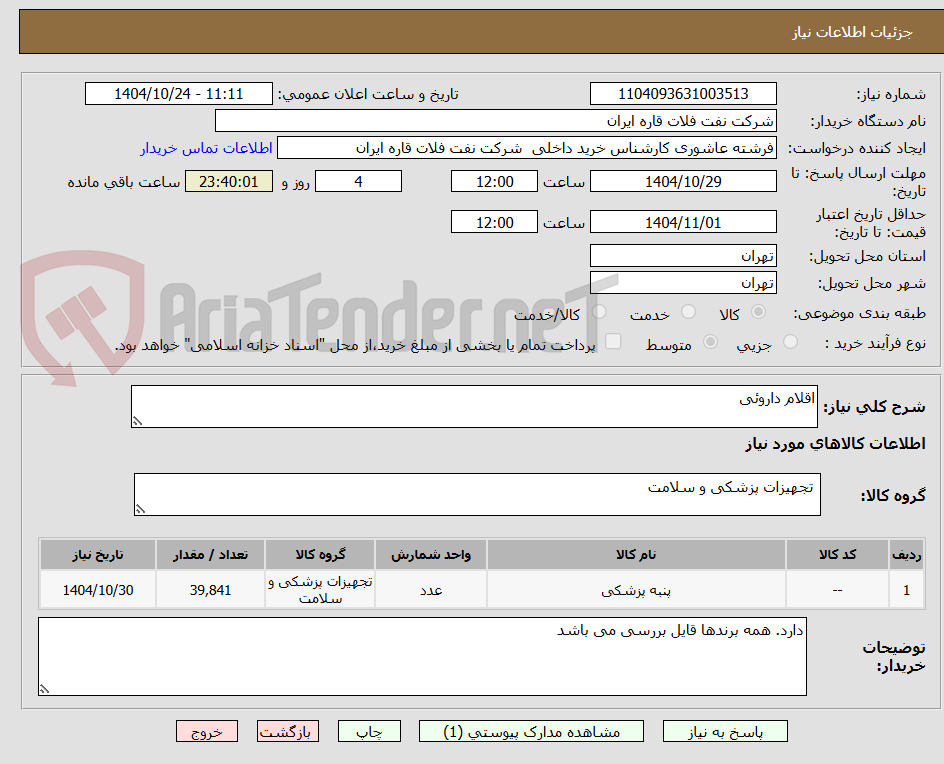Select the کالا/خدمت radio button

[x=599, y=311]
